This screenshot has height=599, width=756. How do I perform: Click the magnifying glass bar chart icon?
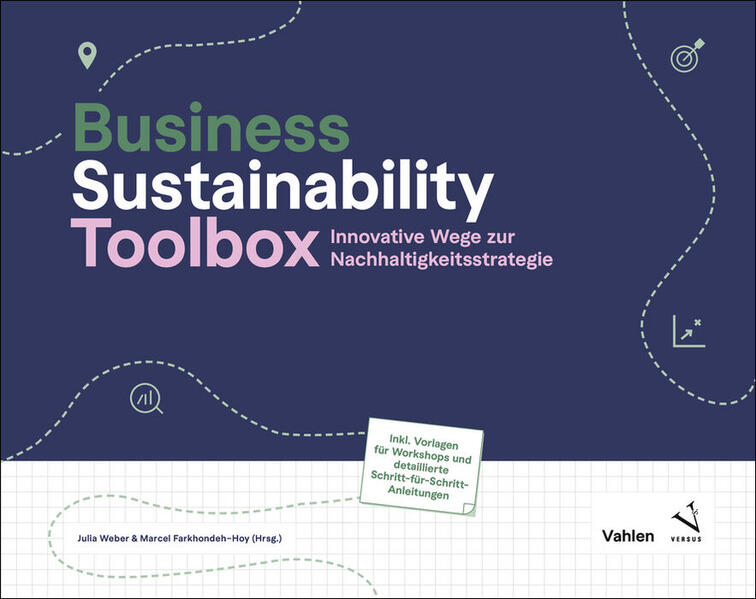pos(147,398)
